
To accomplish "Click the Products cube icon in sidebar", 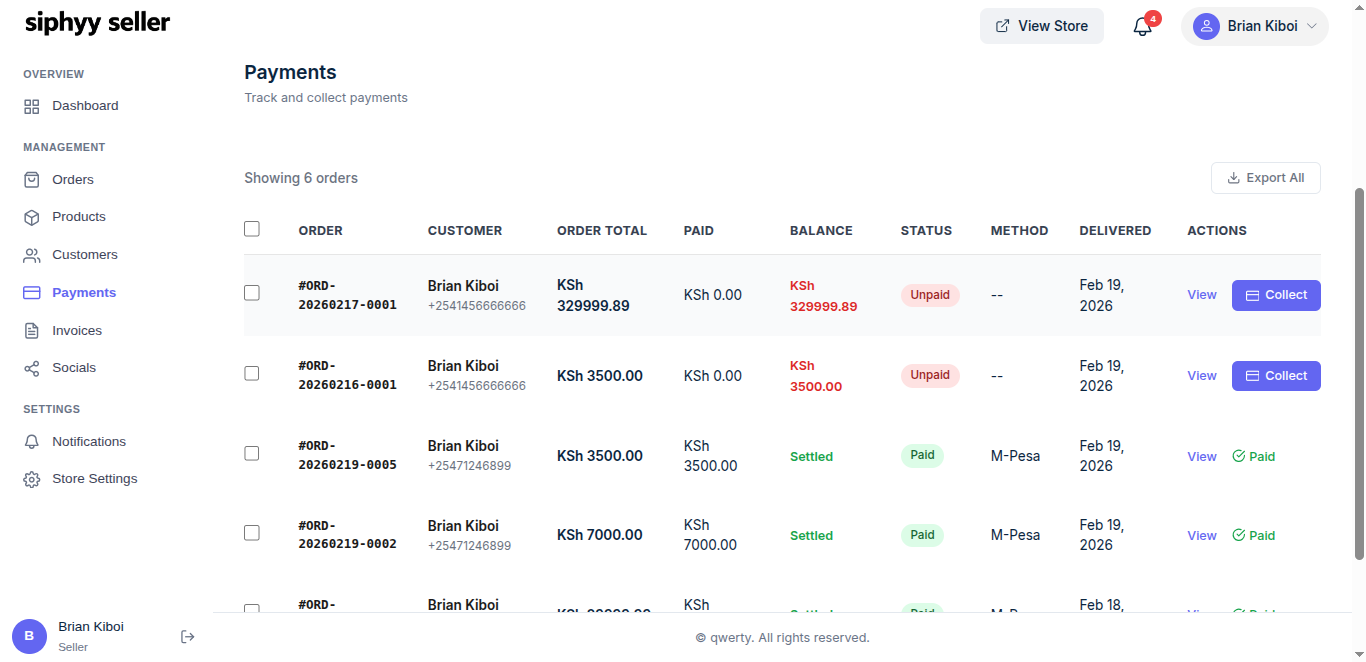I will (x=32, y=217).
